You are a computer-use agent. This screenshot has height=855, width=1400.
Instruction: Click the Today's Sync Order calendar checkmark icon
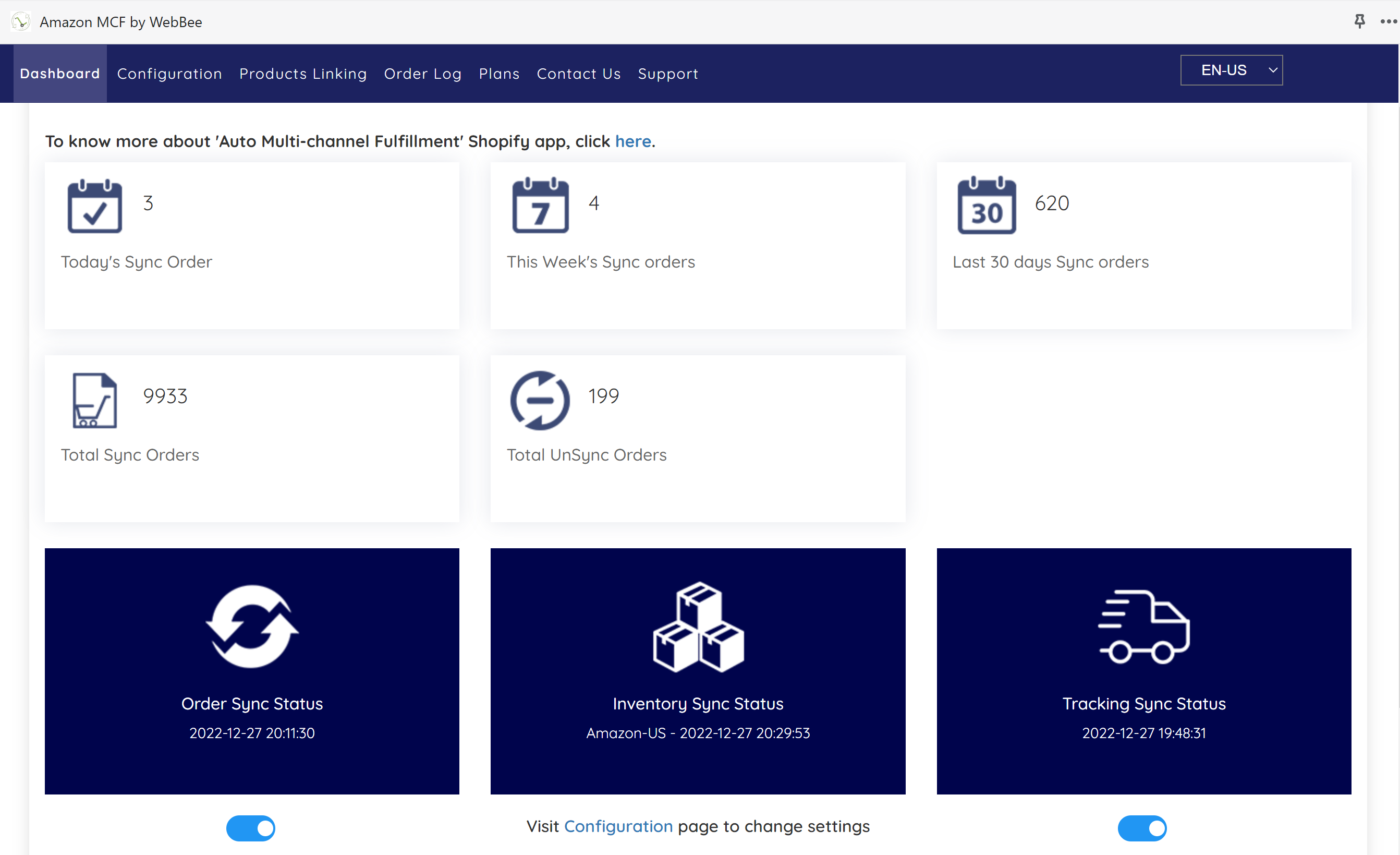(94, 207)
